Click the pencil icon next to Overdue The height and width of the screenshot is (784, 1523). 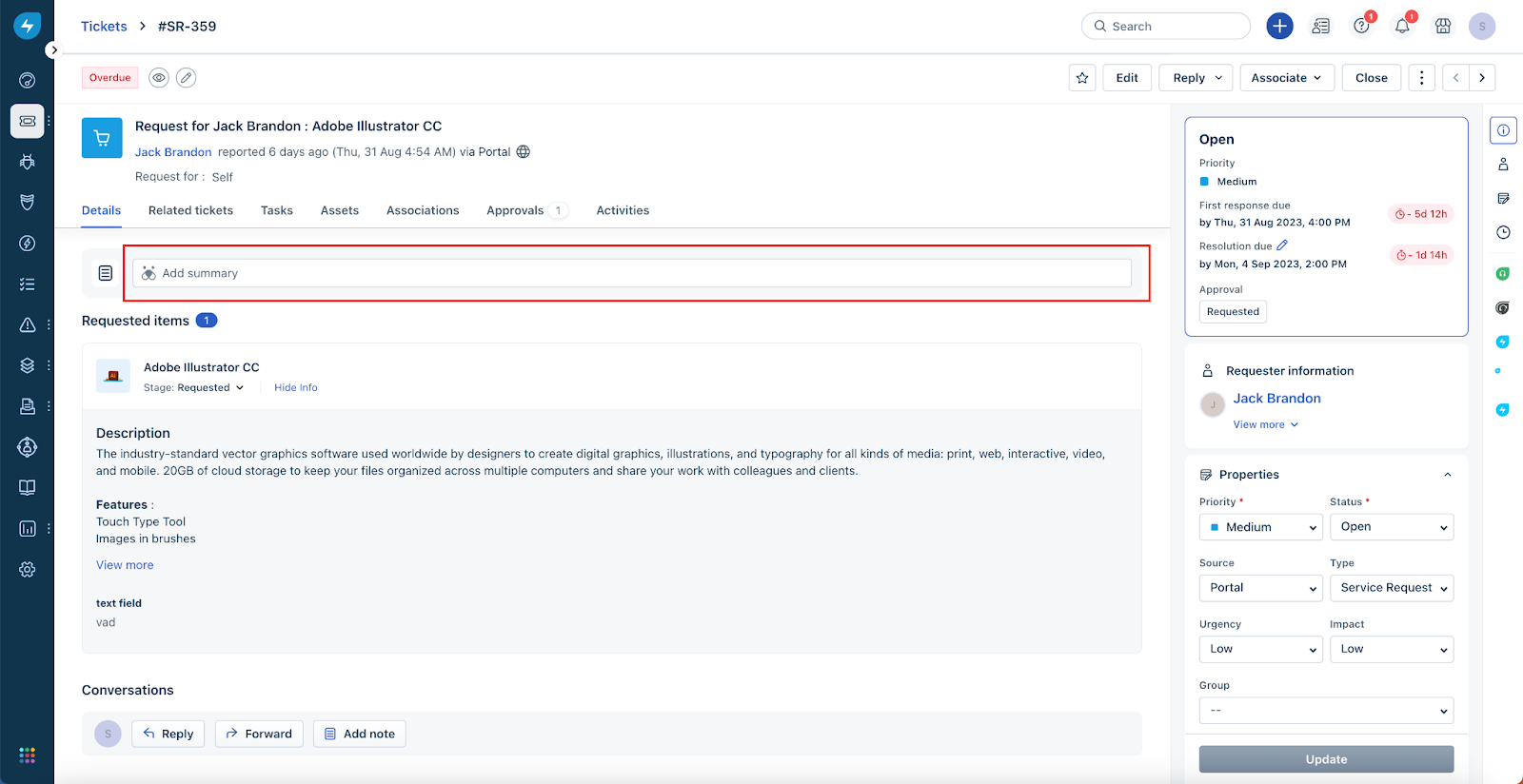(187, 78)
